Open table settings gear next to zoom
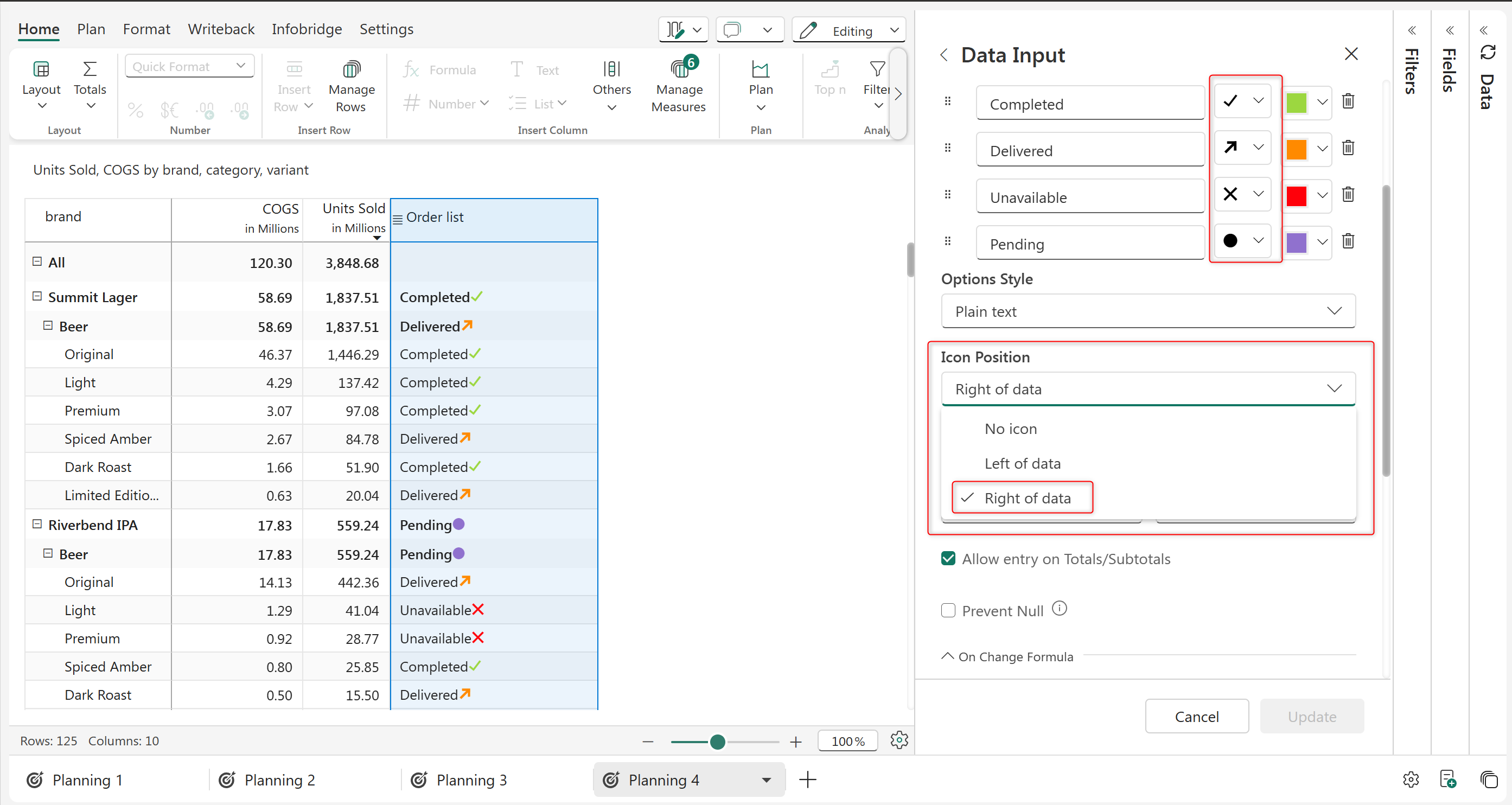Viewport: 1512px width, 805px height. pos(898,740)
